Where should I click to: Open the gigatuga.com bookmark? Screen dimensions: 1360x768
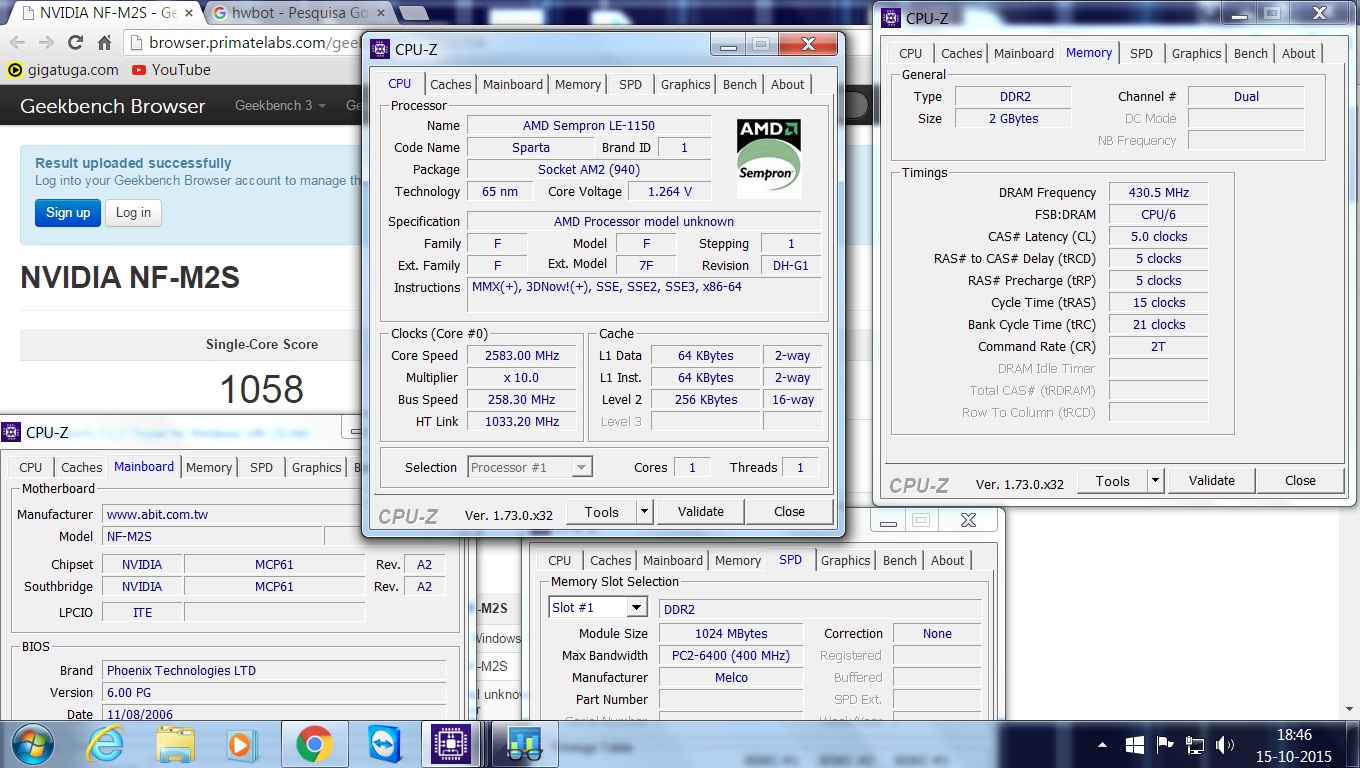click(62, 70)
